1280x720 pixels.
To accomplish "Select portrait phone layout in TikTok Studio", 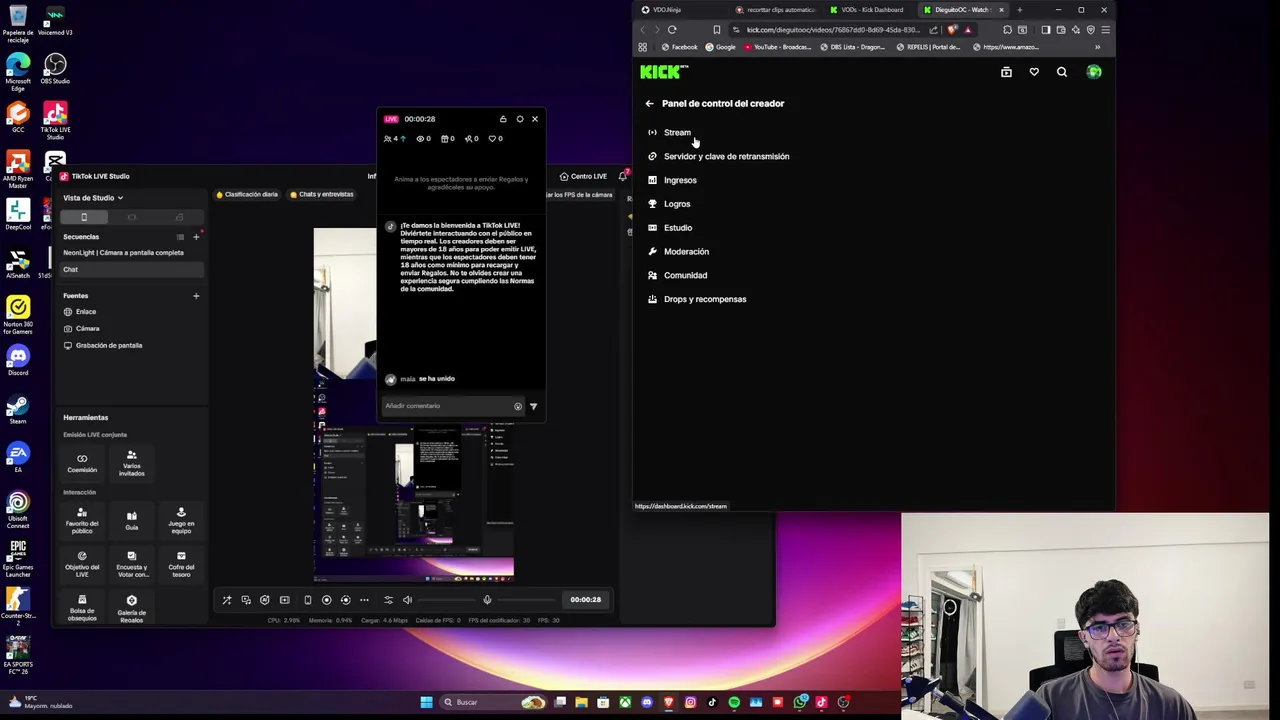I will tap(84, 217).
